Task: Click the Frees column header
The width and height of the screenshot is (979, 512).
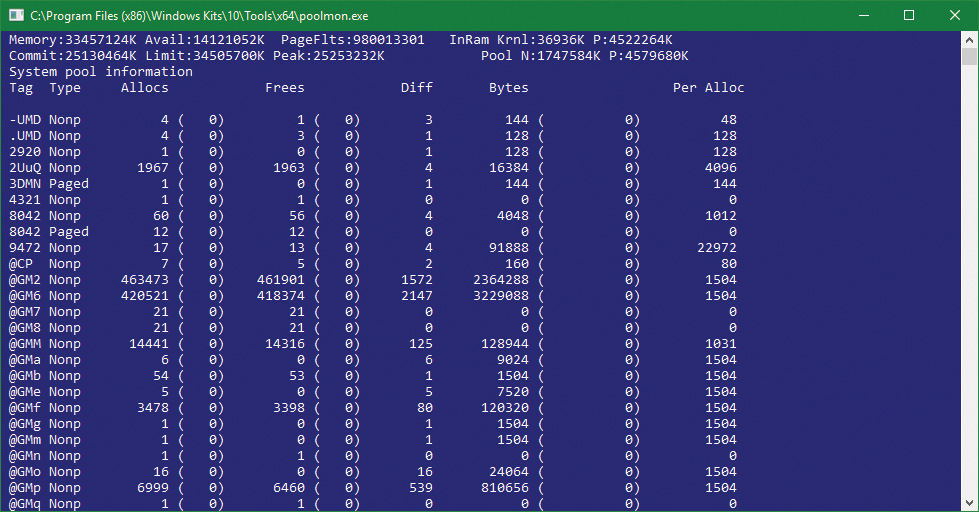Action: click(x=284, y=88)
